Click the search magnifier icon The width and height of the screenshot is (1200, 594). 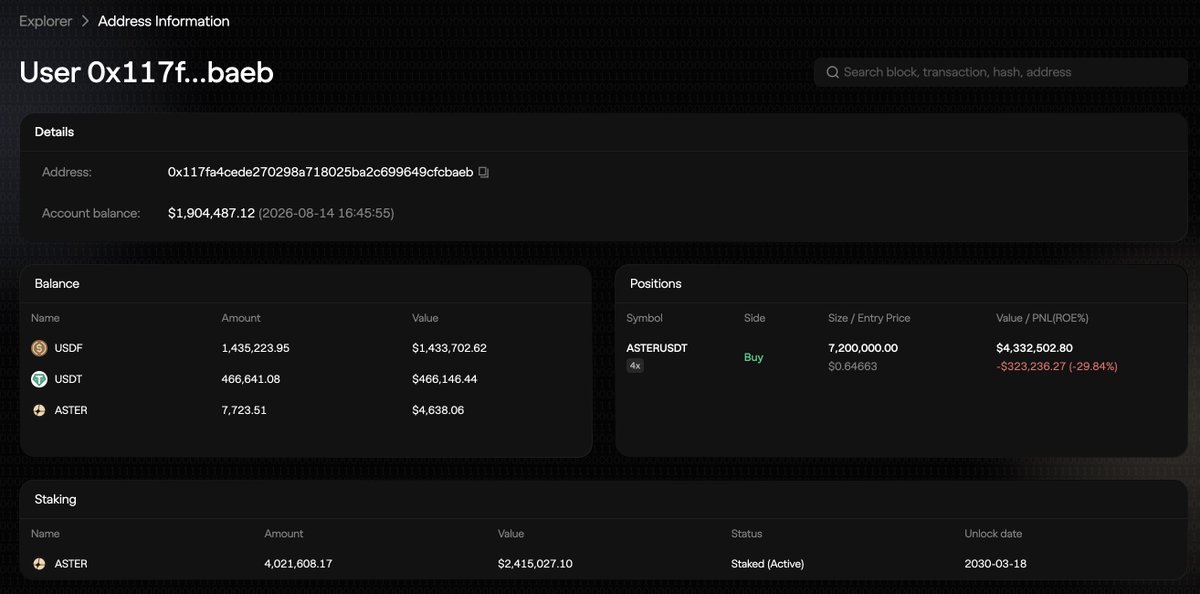[831, 72]
